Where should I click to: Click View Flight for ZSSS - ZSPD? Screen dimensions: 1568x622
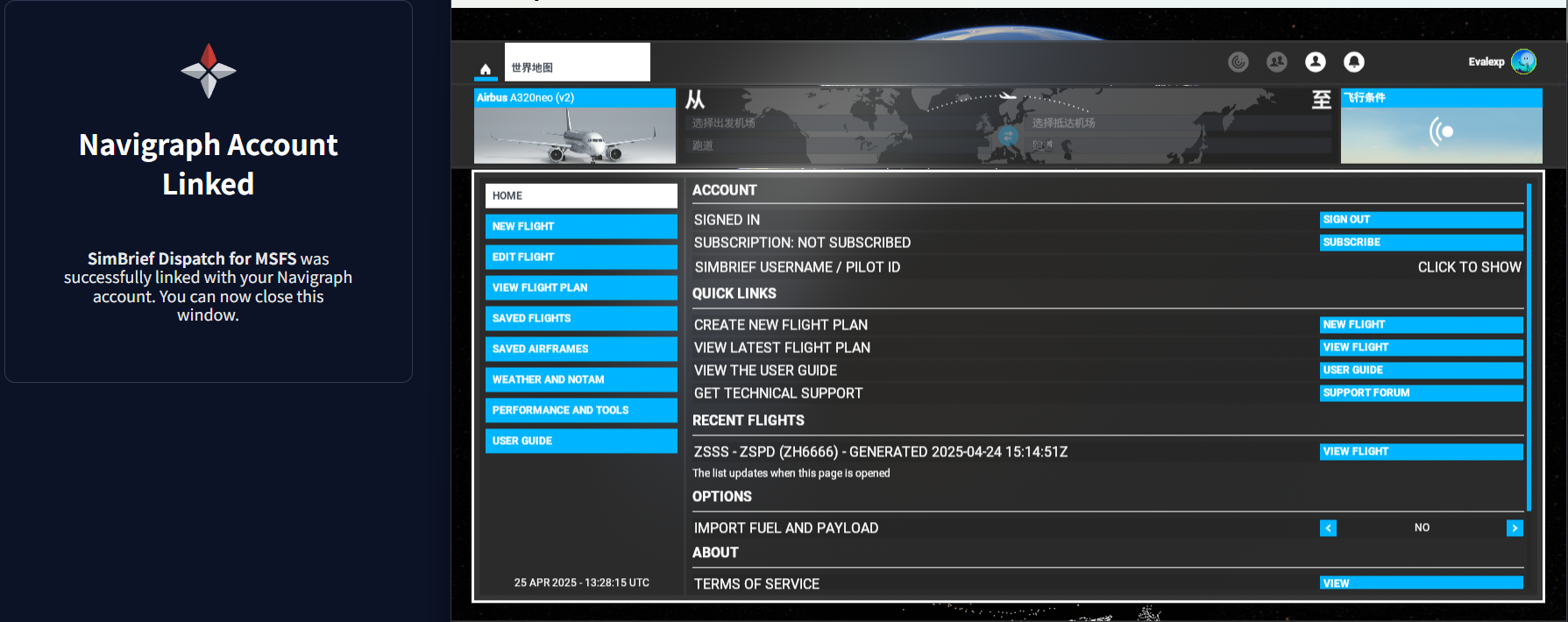(1420, 451)
